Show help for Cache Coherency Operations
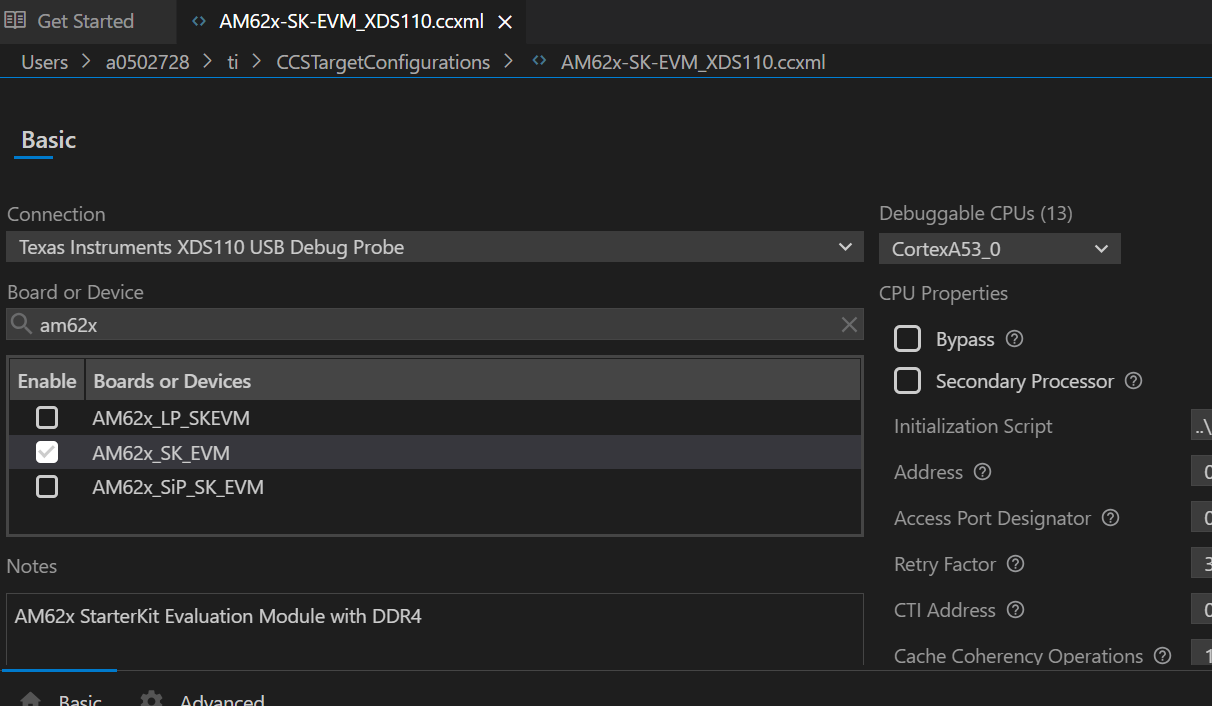Screen dimensions: 1212x706 pyautogui.click(x=1162, y=656)
